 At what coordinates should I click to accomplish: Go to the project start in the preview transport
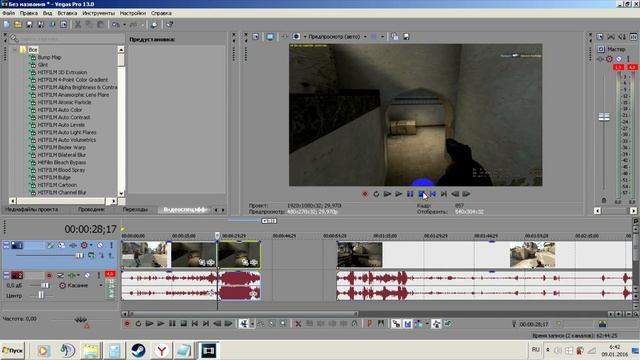433,194
